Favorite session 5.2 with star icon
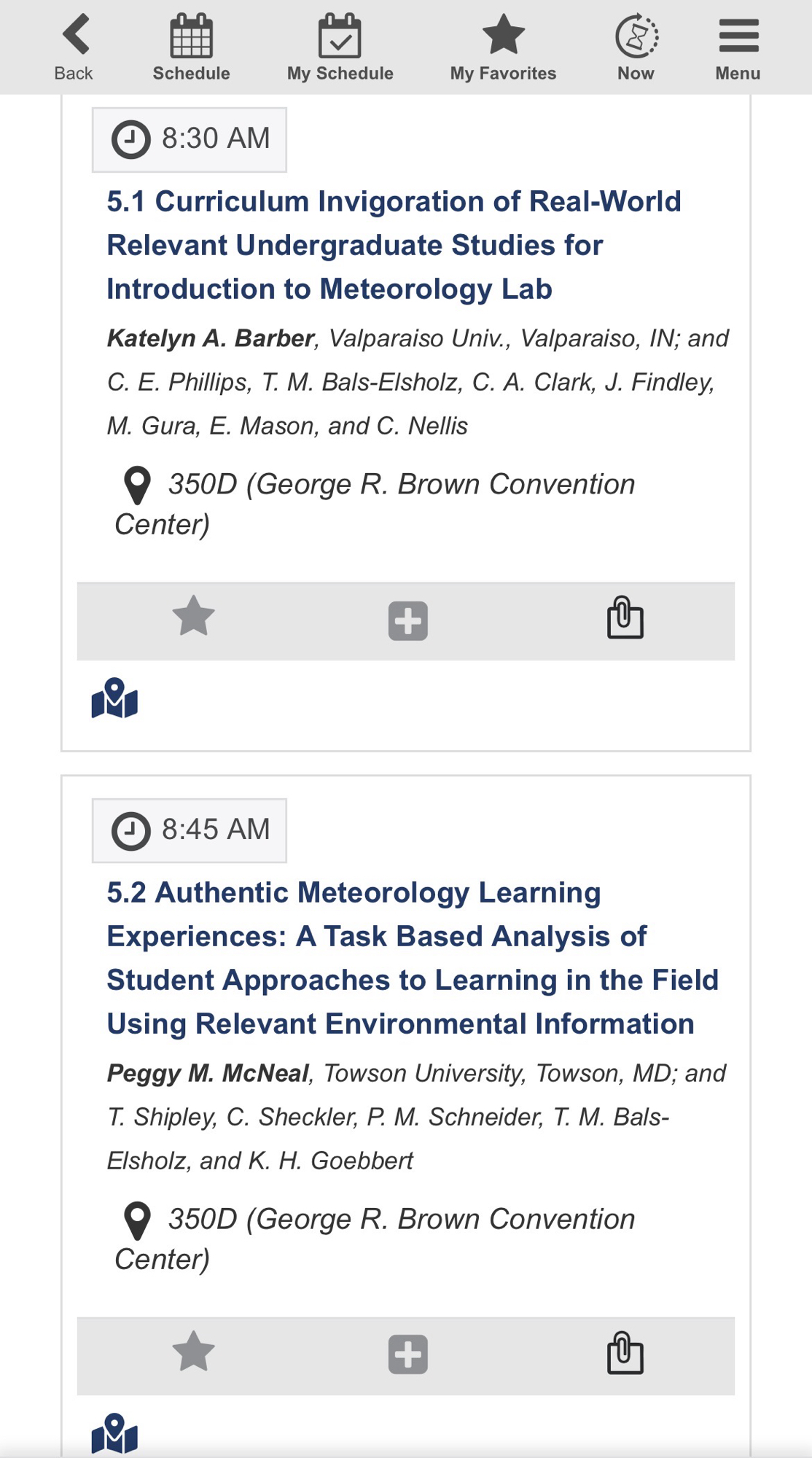 click(x=193, y=1353)
